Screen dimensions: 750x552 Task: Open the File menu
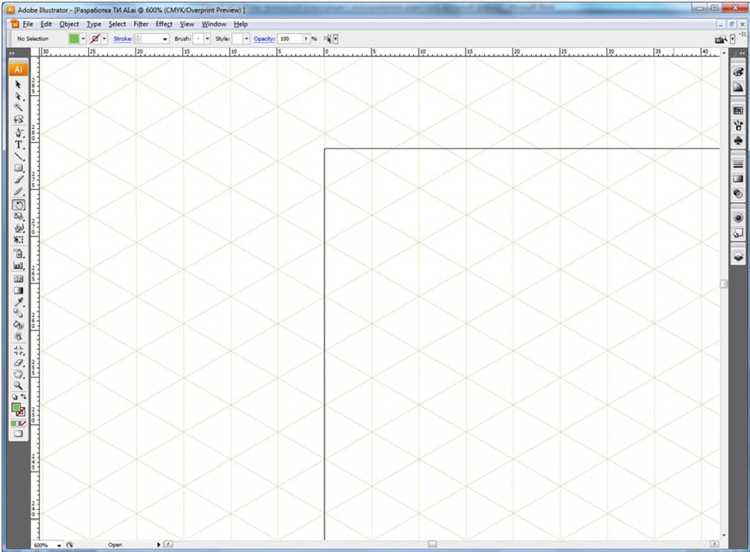point(28,24)
